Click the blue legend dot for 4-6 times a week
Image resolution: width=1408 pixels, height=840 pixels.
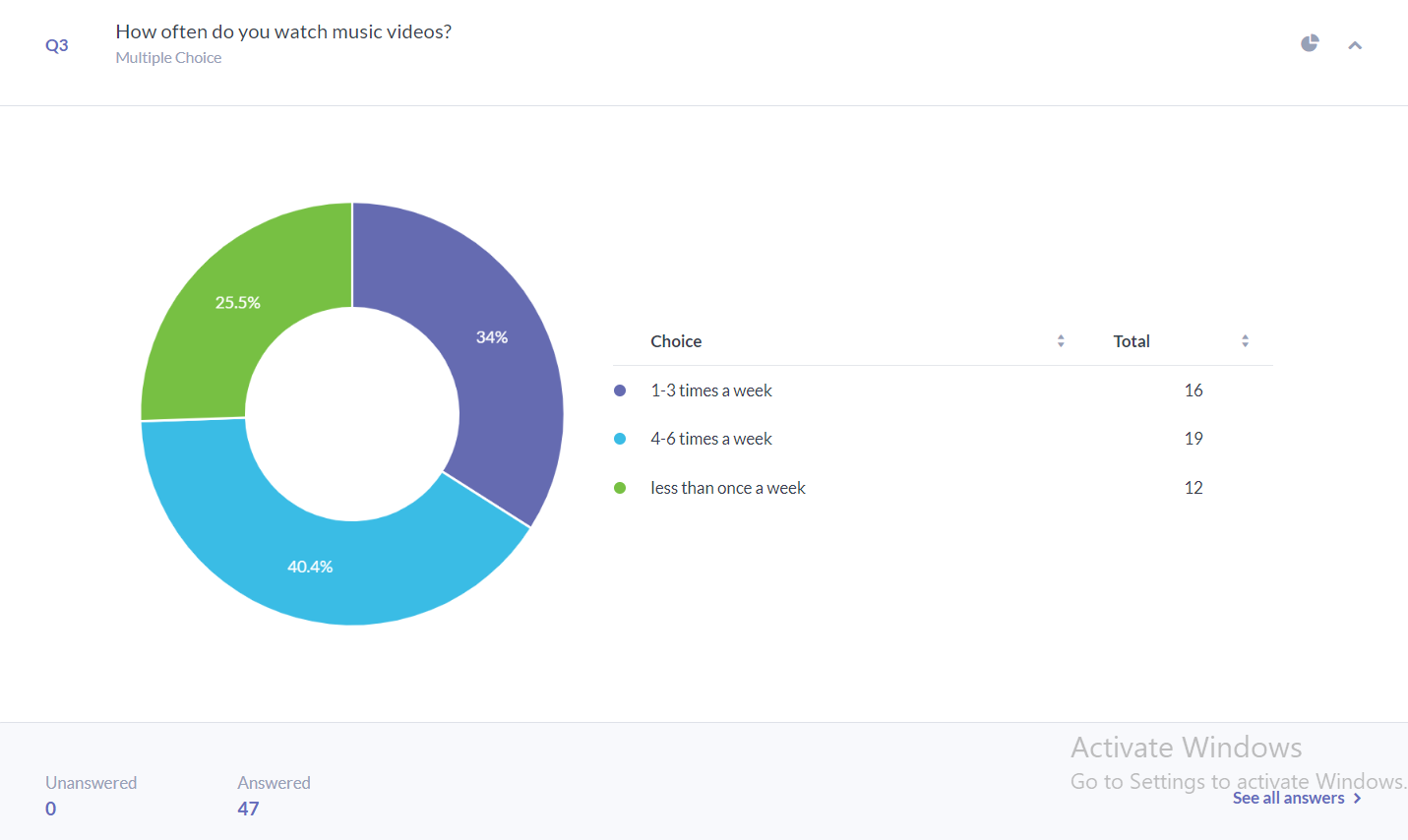pyautogui.click(x=620, y=439)
